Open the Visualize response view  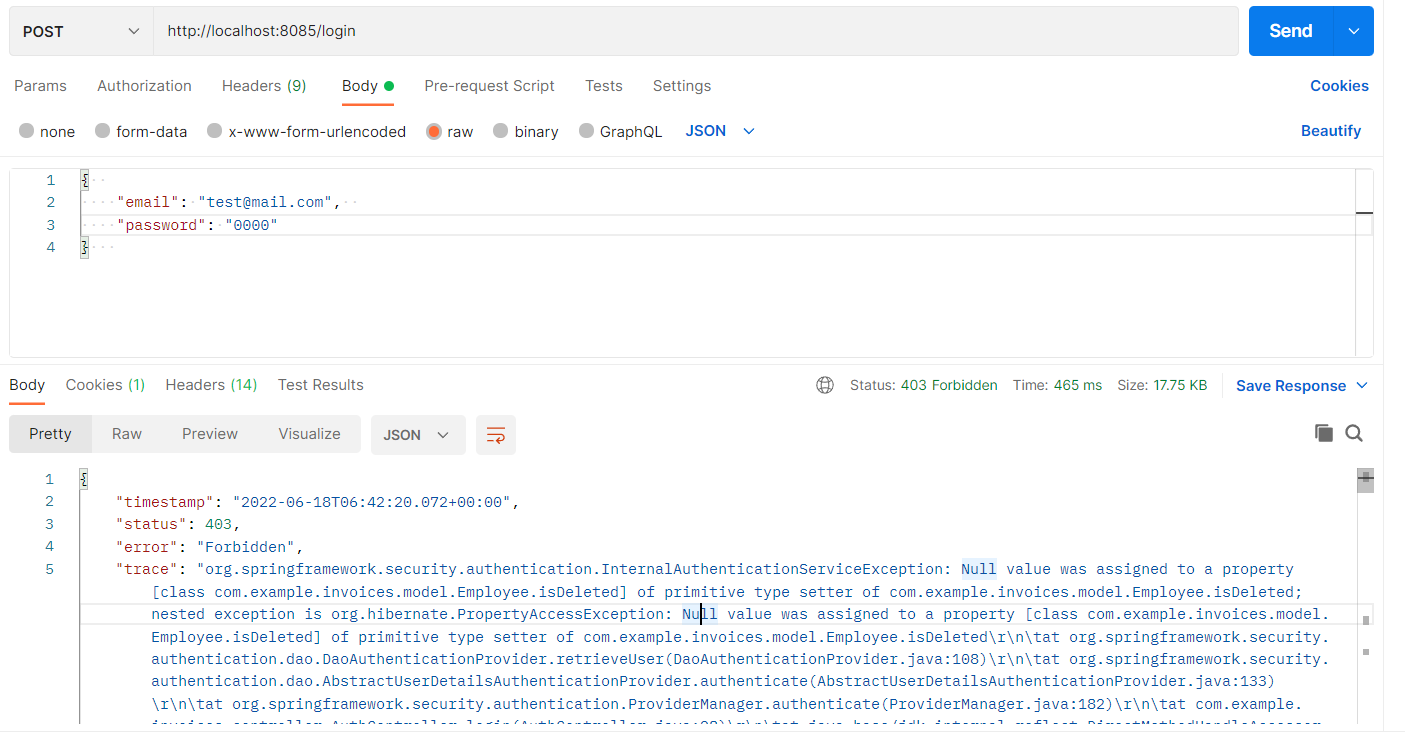[x=309, y=434]
